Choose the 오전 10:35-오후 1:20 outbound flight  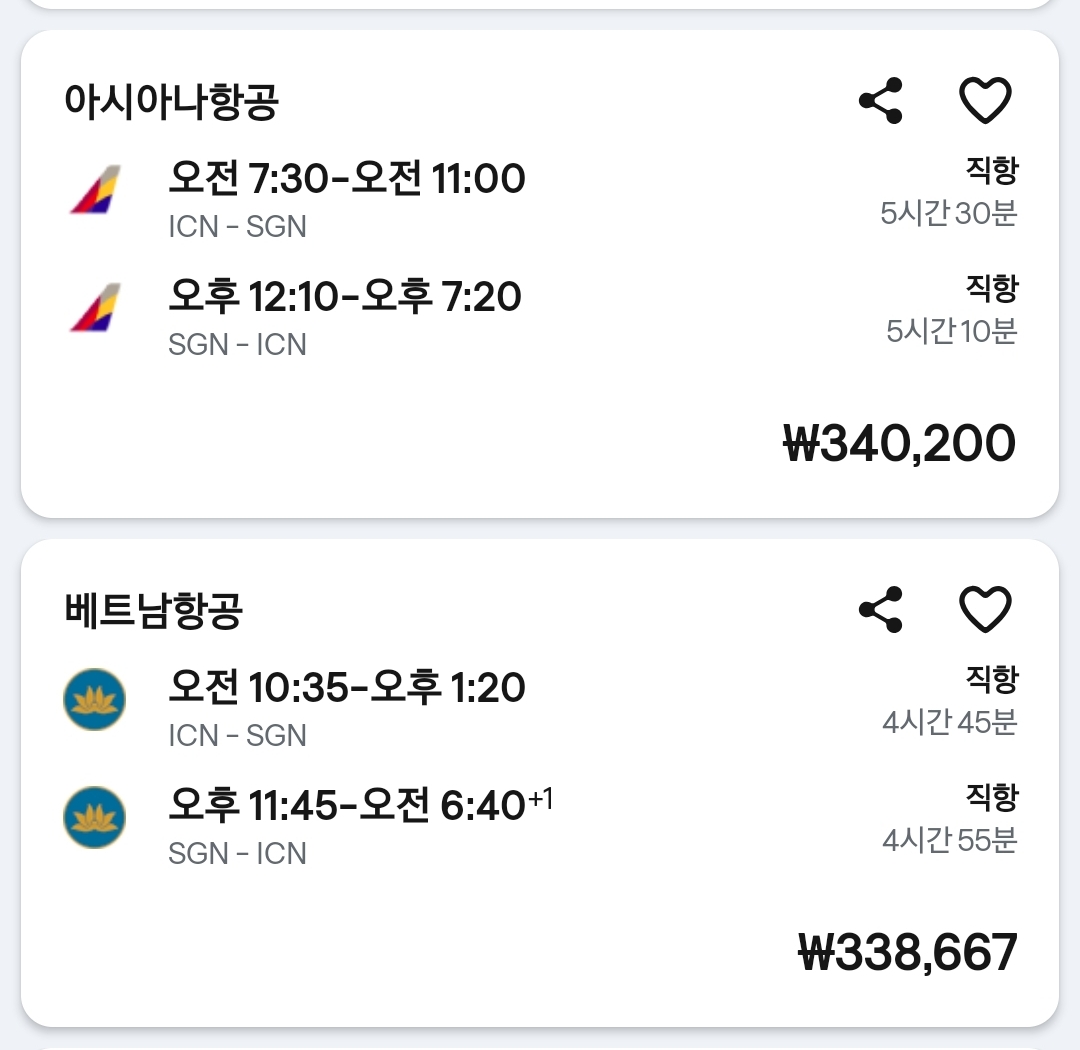347,689
